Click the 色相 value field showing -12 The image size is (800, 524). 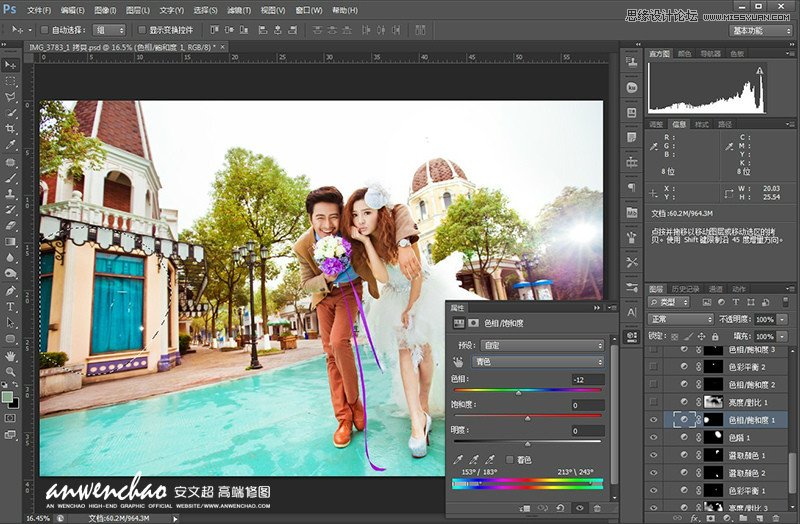point(588,380)
